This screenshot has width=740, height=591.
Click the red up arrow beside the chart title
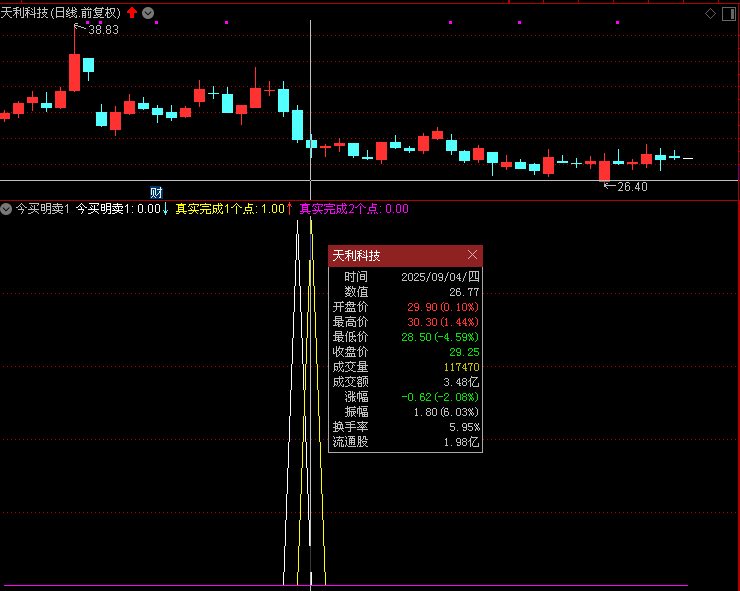(132, 13)
